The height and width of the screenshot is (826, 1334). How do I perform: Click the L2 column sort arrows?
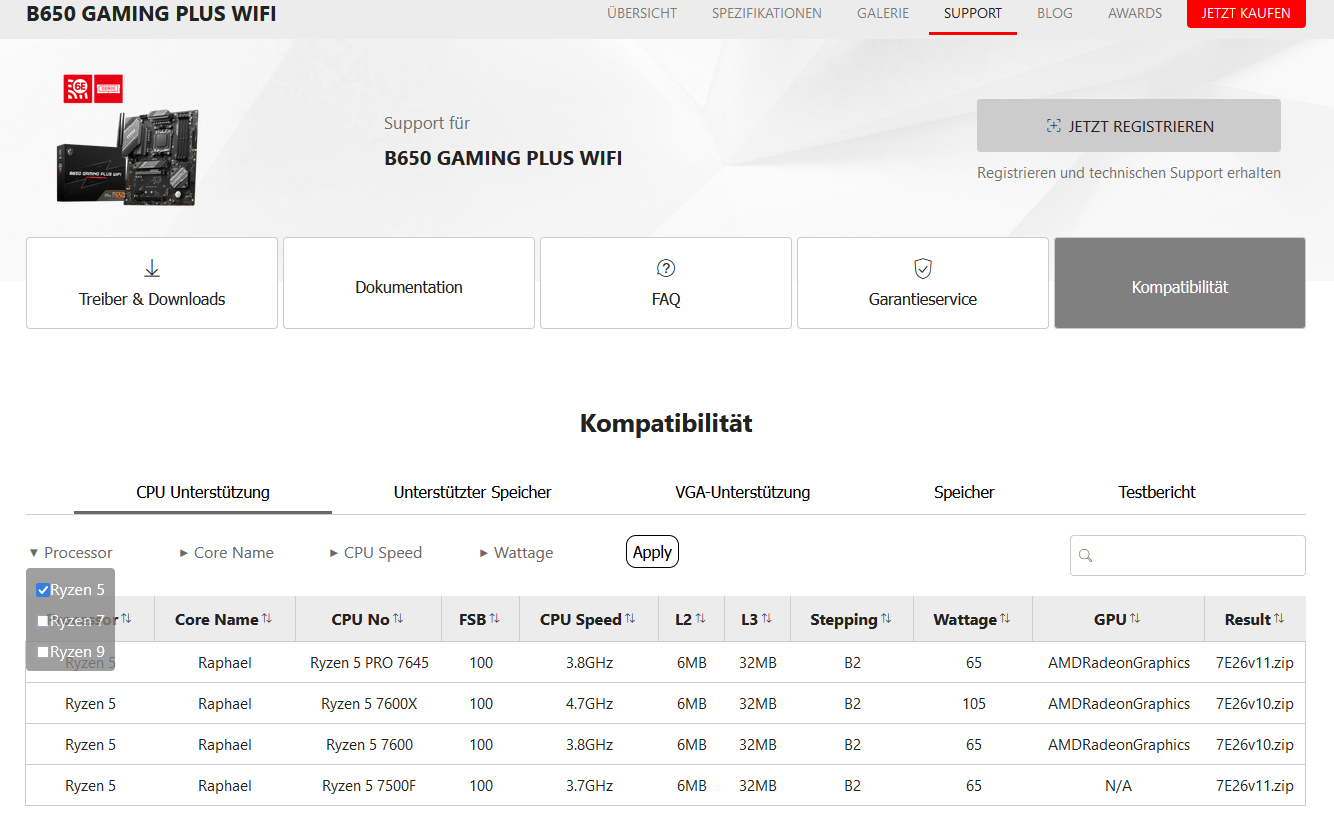[x=700, y=619]
